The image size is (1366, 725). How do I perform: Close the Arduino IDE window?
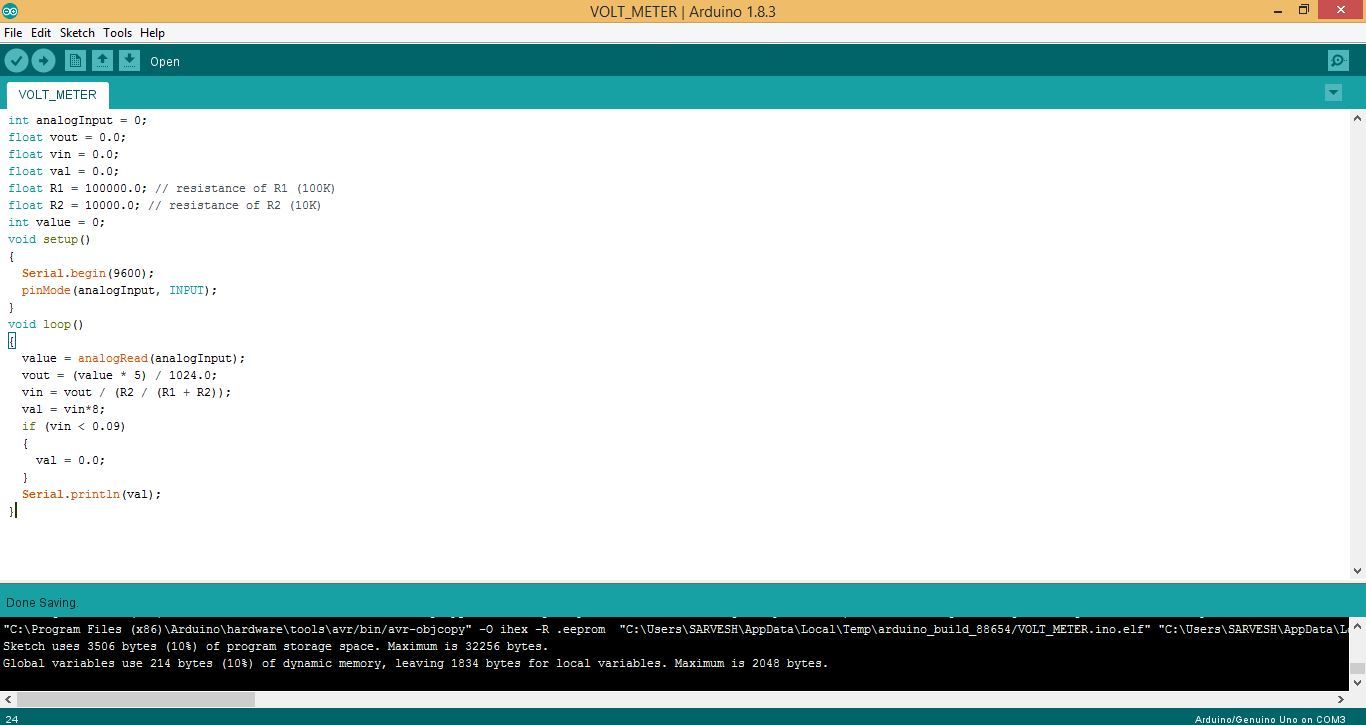click(x=1342, y=11)
